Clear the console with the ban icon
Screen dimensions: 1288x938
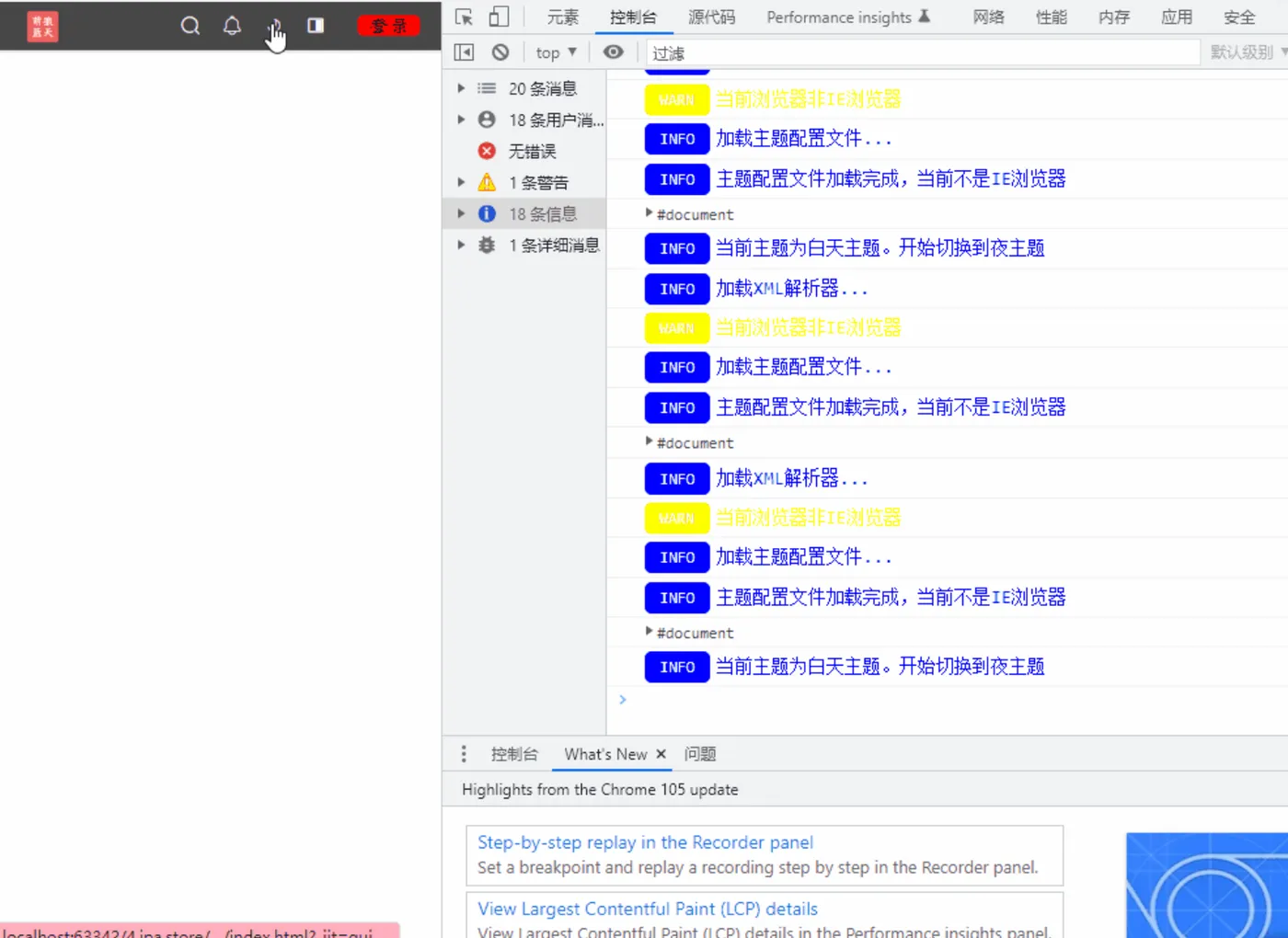tap(500, 52)
